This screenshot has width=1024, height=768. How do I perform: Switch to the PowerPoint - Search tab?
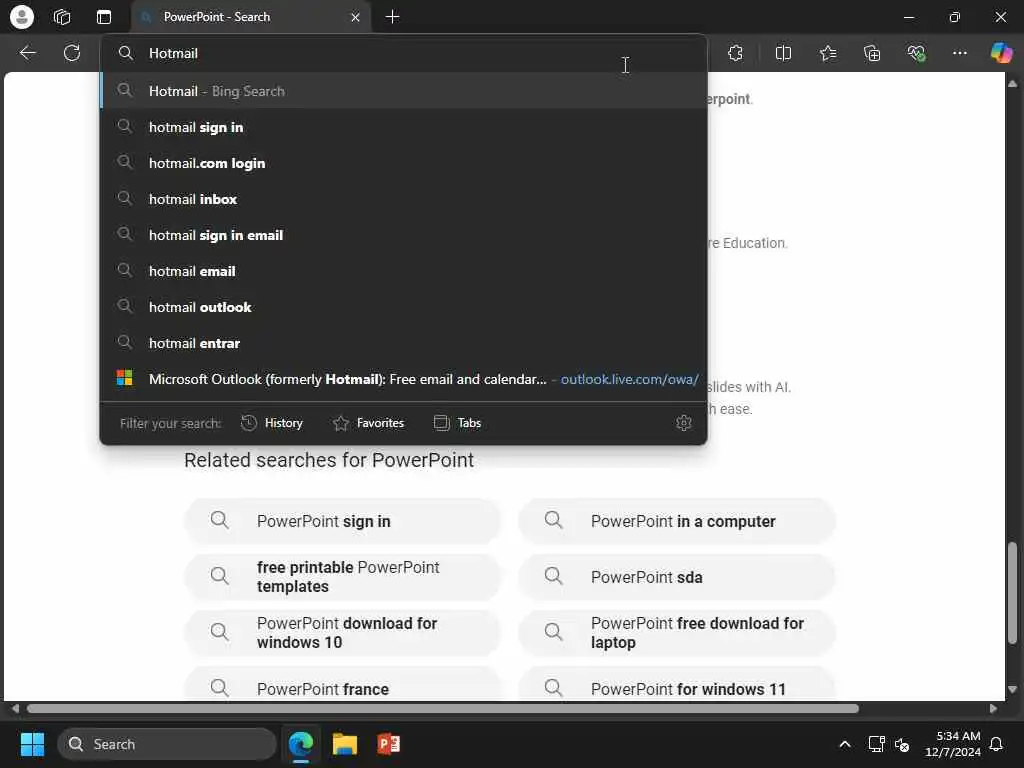coord(251,17)
